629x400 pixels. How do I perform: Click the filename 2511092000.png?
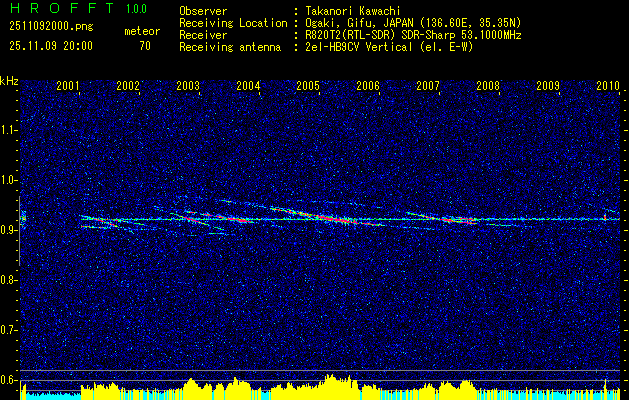51,27
